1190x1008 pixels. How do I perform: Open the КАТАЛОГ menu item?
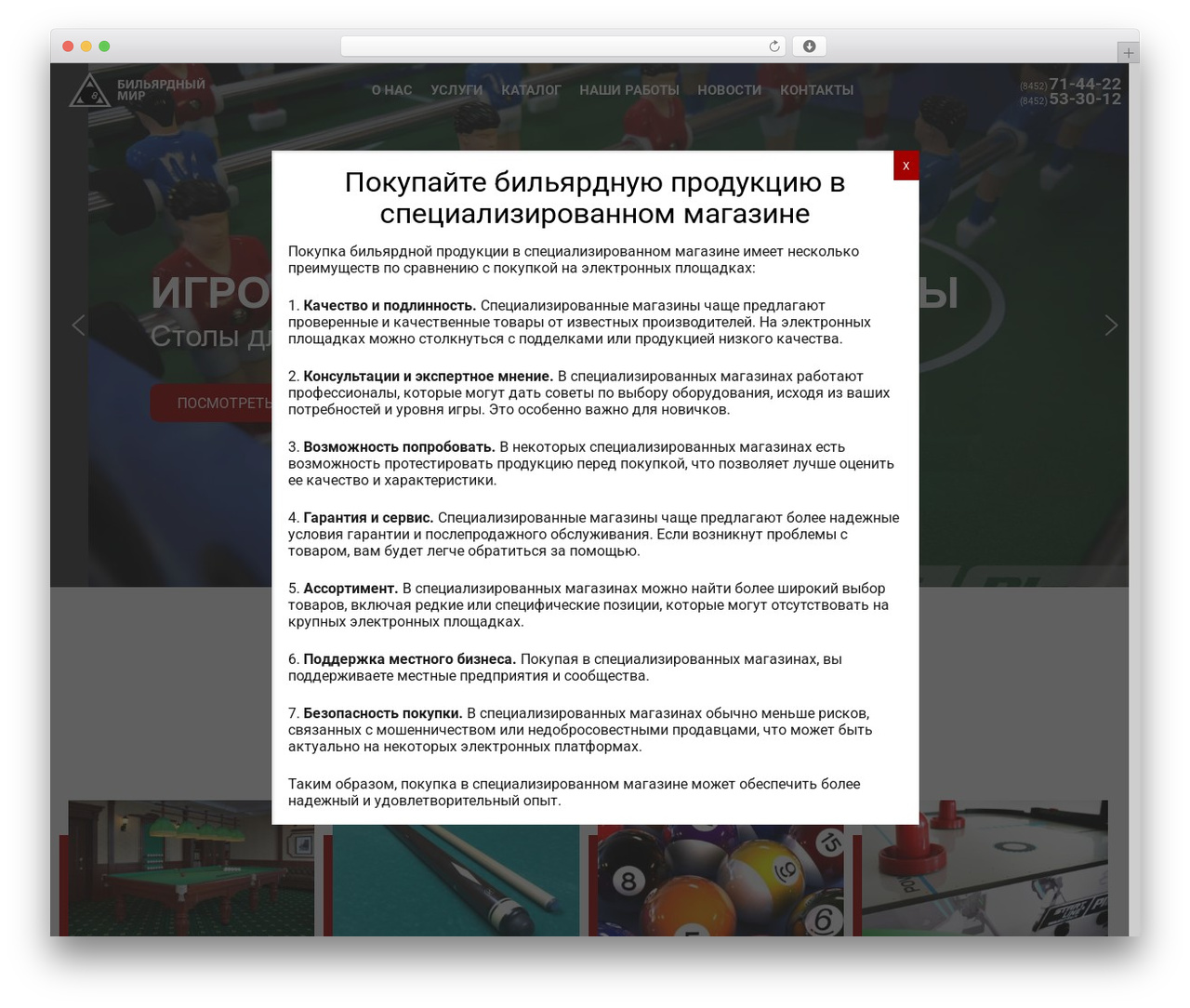(x=531, y=90)
